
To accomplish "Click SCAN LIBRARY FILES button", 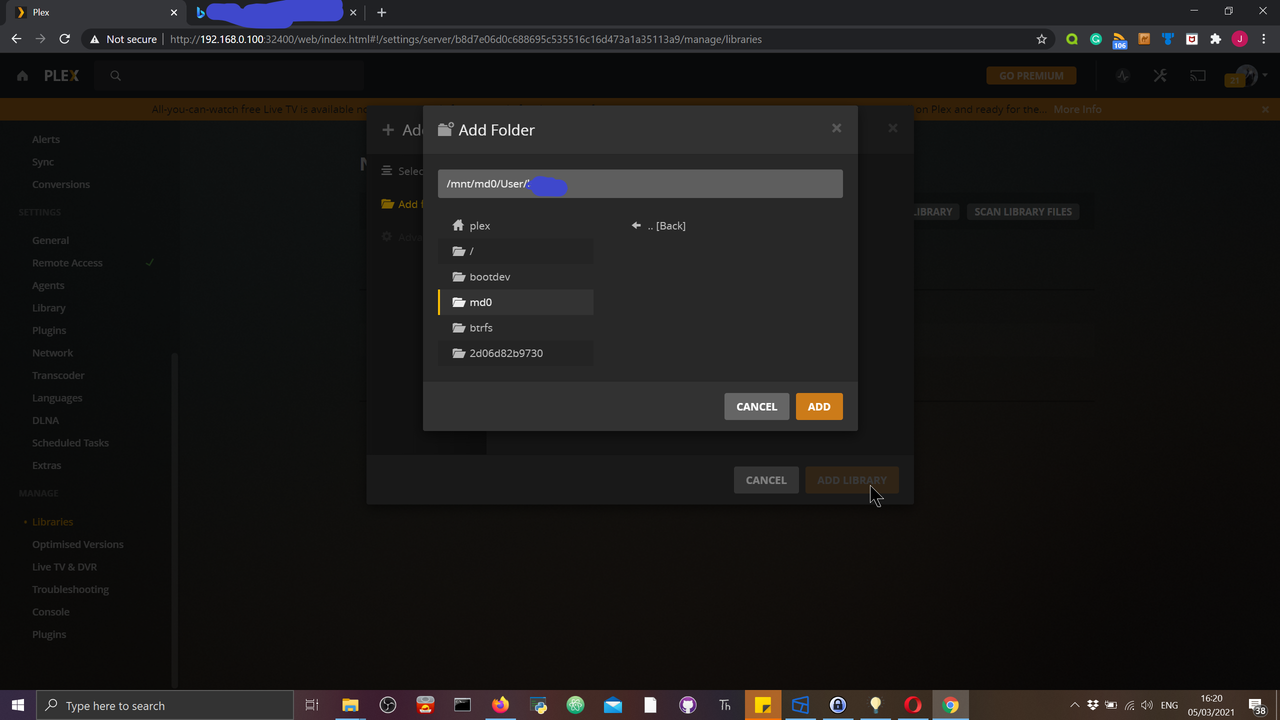I will [1023, 212].
